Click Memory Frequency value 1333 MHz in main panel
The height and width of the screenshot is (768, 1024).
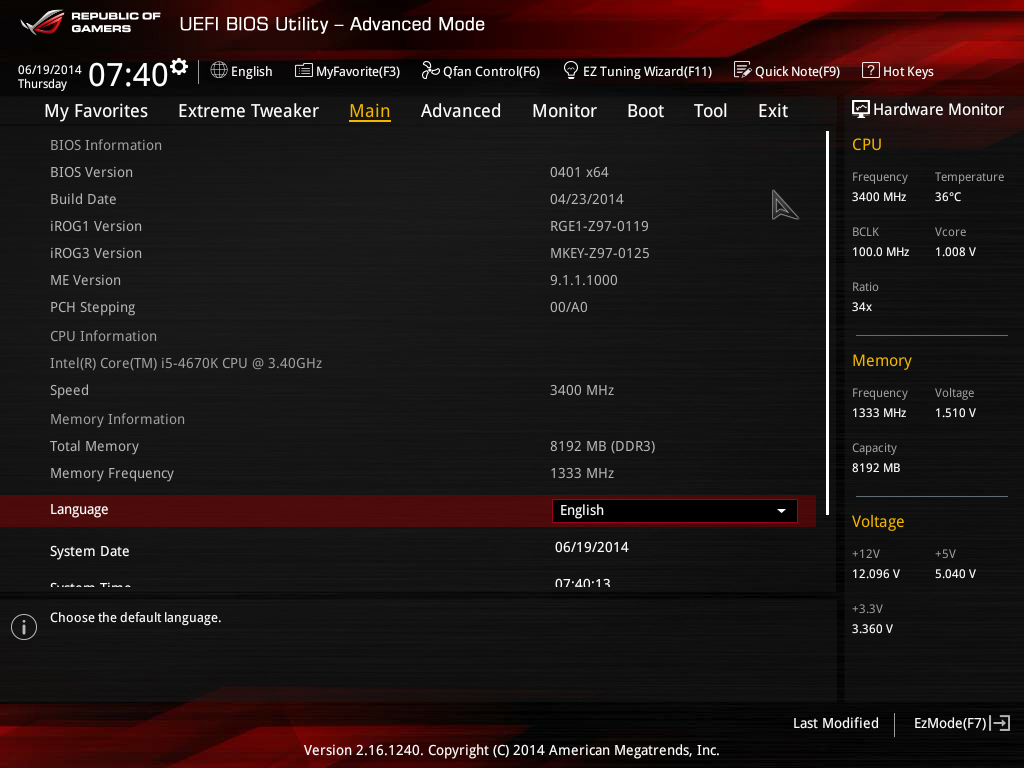click(x=582, y=473)
